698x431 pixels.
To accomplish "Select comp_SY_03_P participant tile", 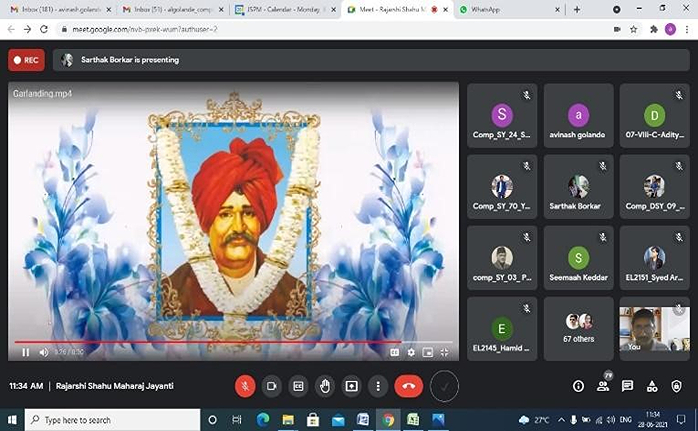I will 502,258.
